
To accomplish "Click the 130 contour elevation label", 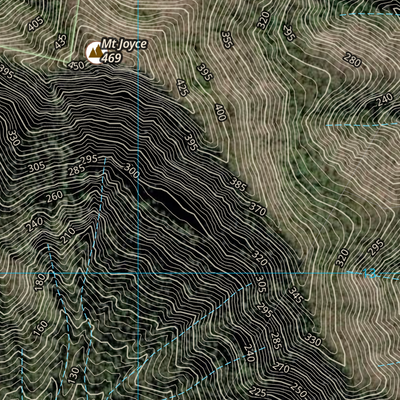I will [x=74, y=375].
